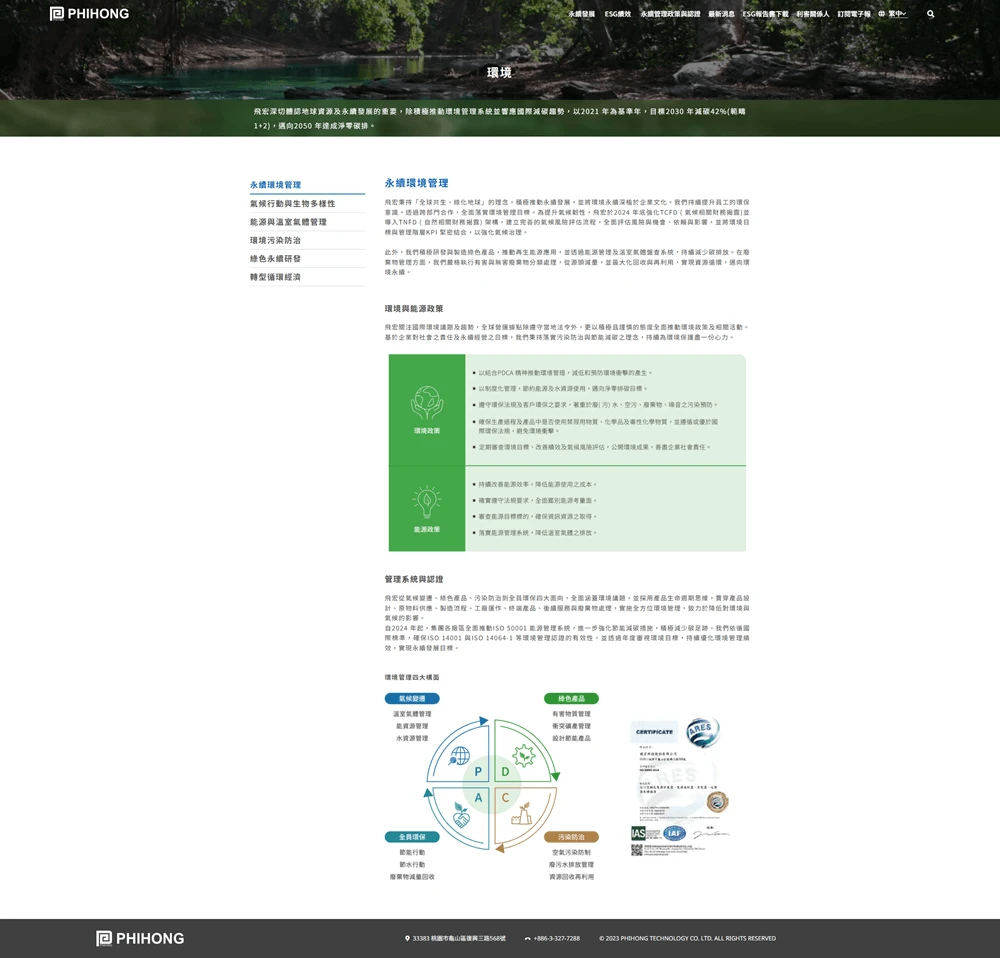Open the 最新消息 menu item
1000x958 pixels.
[721, 14]
